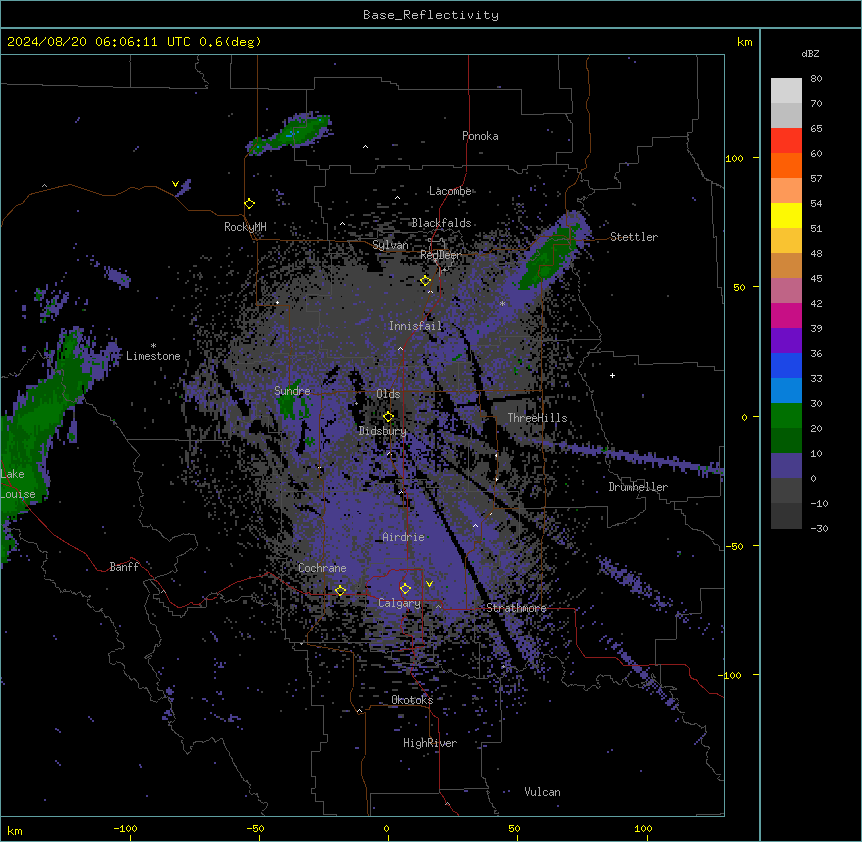The image size is (862, 842).
Task: Click the Lacombe city label
Action: (450, 191)
